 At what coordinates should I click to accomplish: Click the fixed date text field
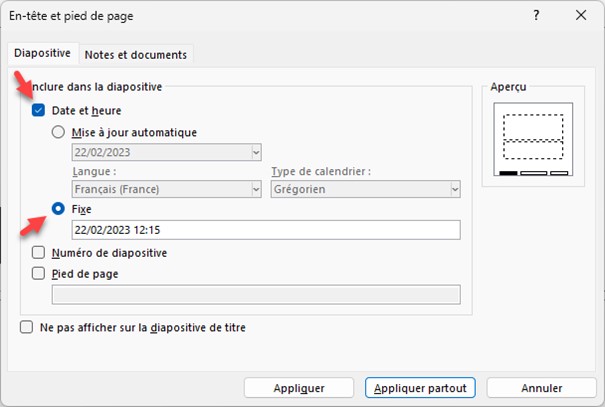coord(265,231)
